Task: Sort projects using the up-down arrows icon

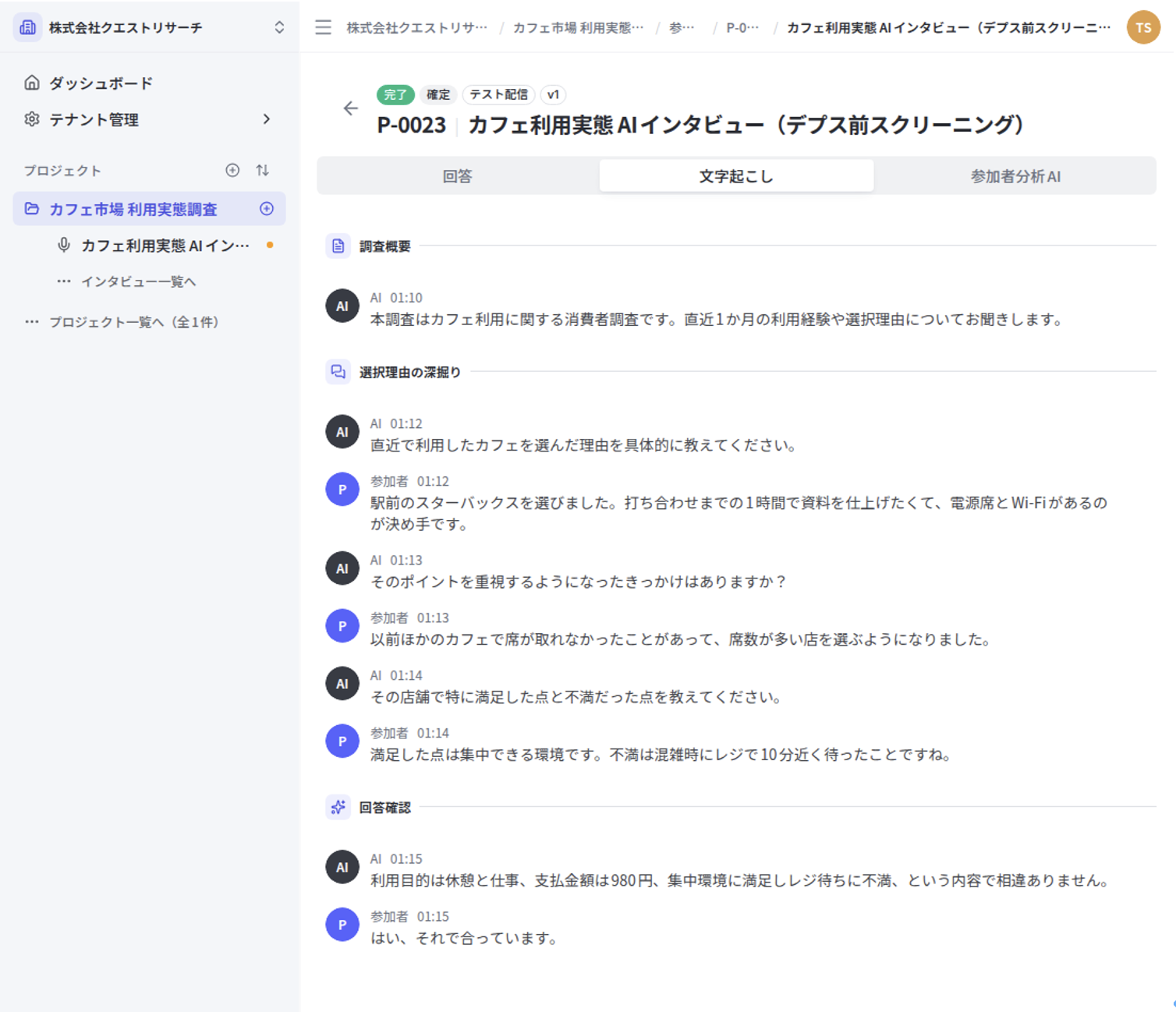Action: (263, 170)
